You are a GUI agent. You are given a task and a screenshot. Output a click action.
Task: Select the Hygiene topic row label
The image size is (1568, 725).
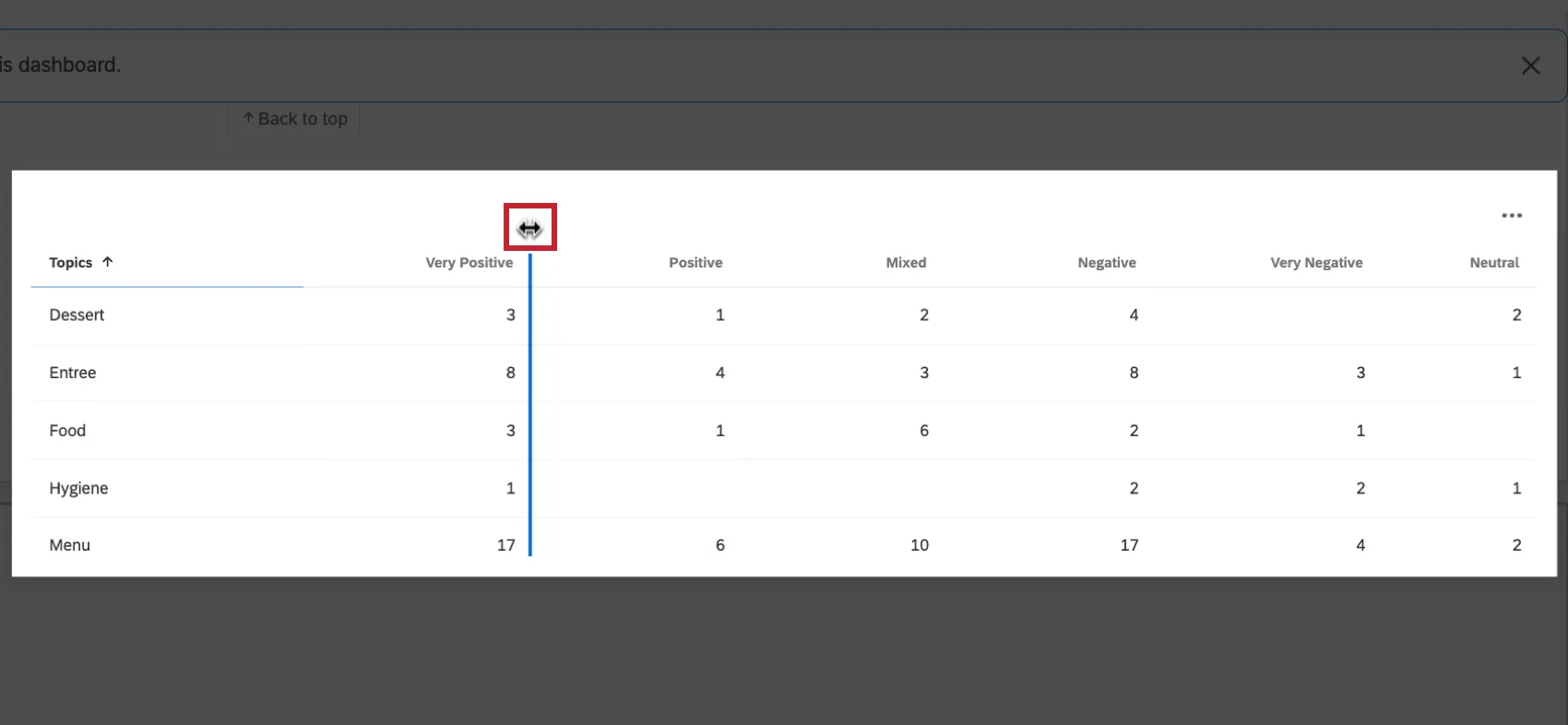[x=78, y=489]
